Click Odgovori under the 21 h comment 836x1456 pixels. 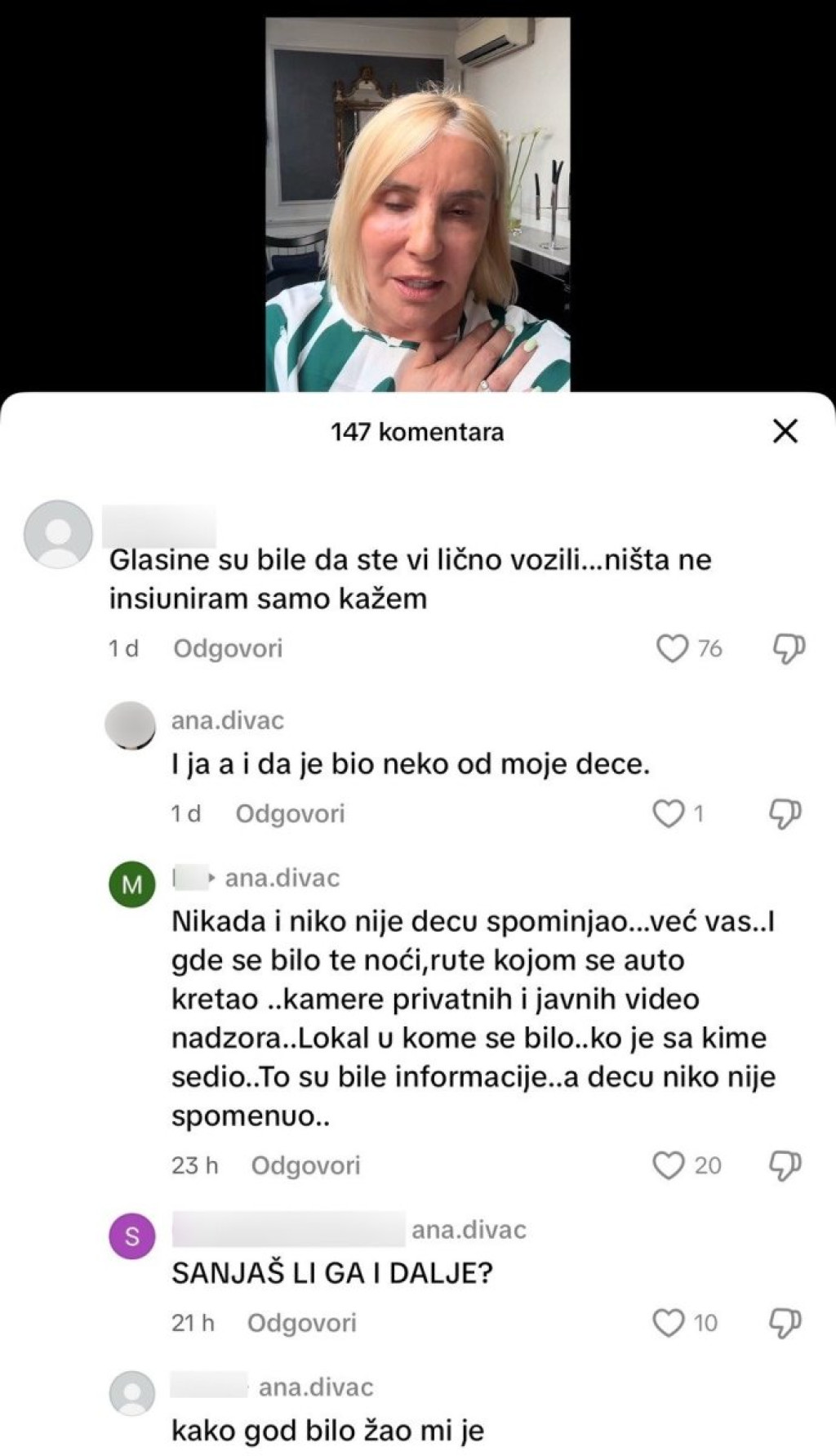302,1323
